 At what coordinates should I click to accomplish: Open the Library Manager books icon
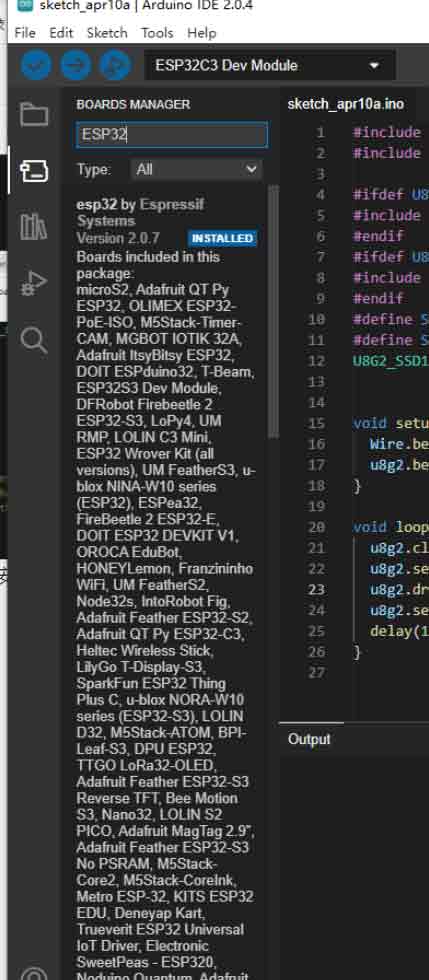pos(34,226)
